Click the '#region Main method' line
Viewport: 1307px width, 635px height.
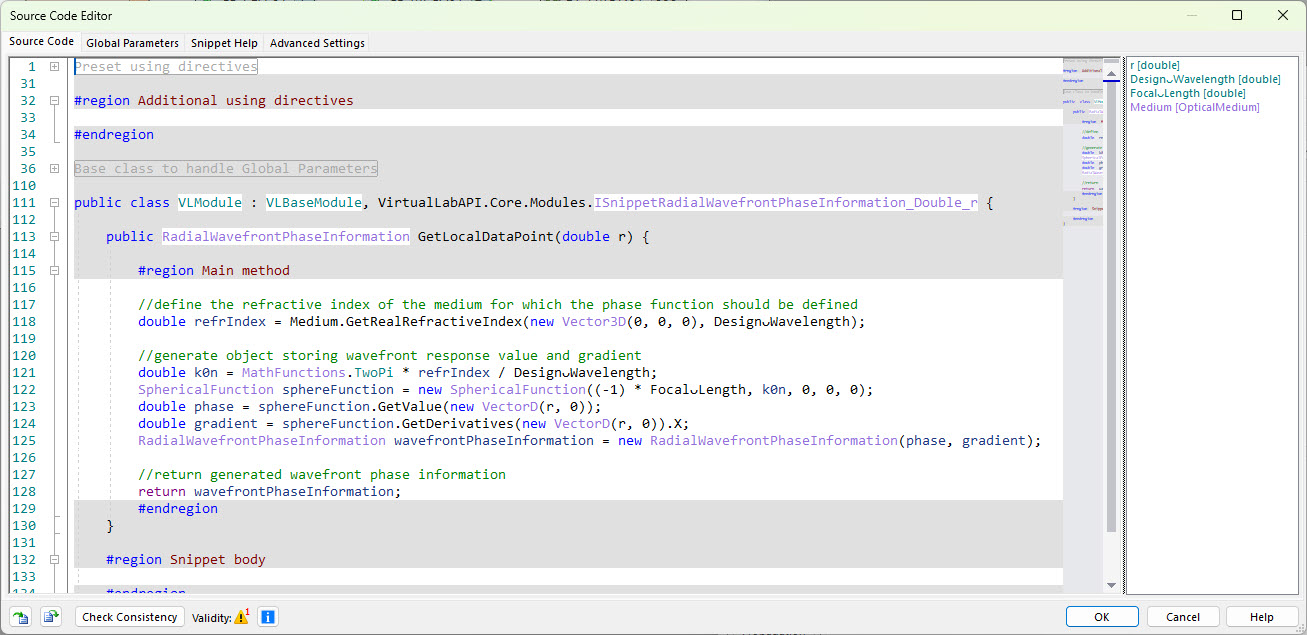point(214,270)
